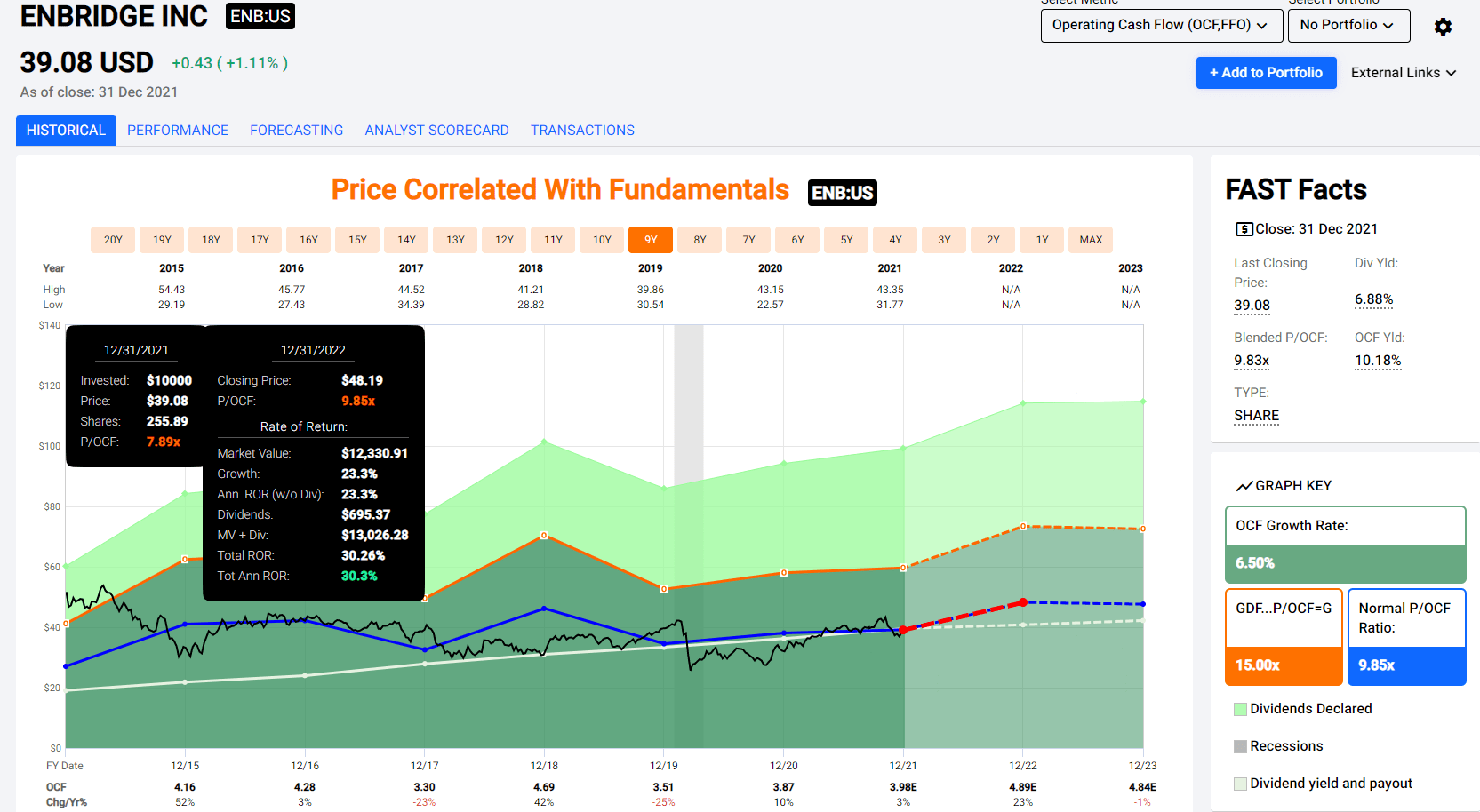Click the active 9Y range button
The image size is (1480, 812).
(x=651, y=240)
